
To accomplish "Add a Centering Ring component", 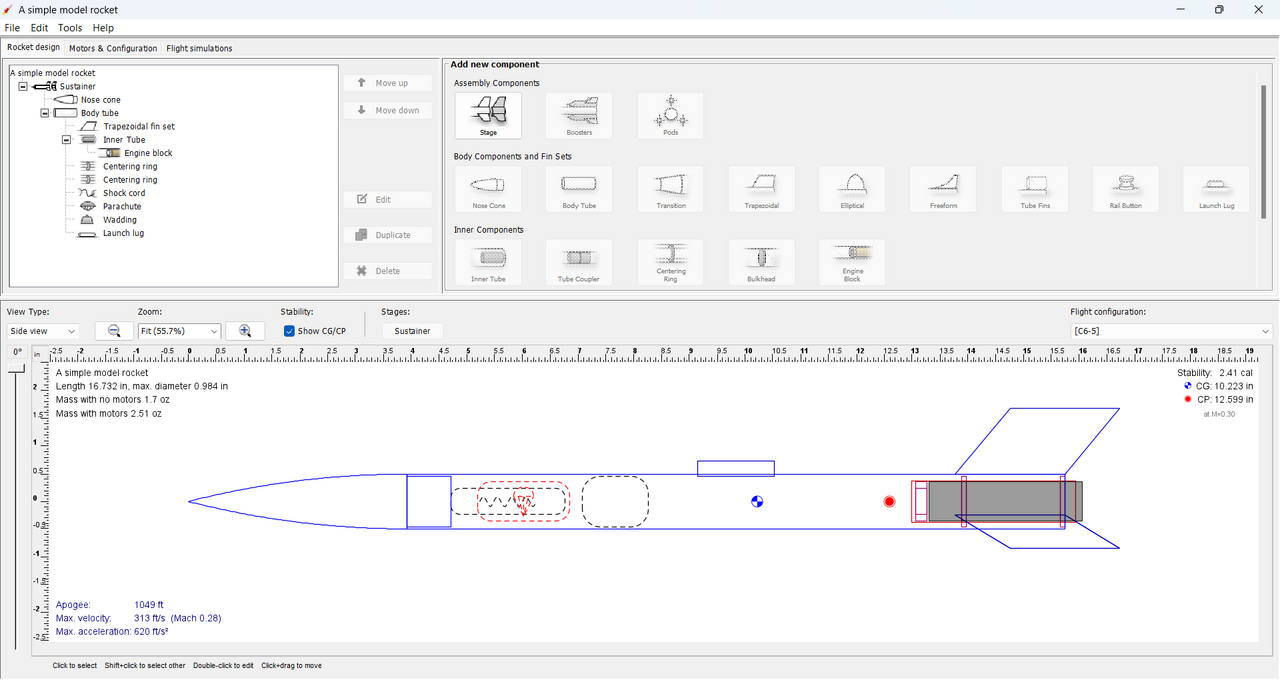I will [671, 262].
